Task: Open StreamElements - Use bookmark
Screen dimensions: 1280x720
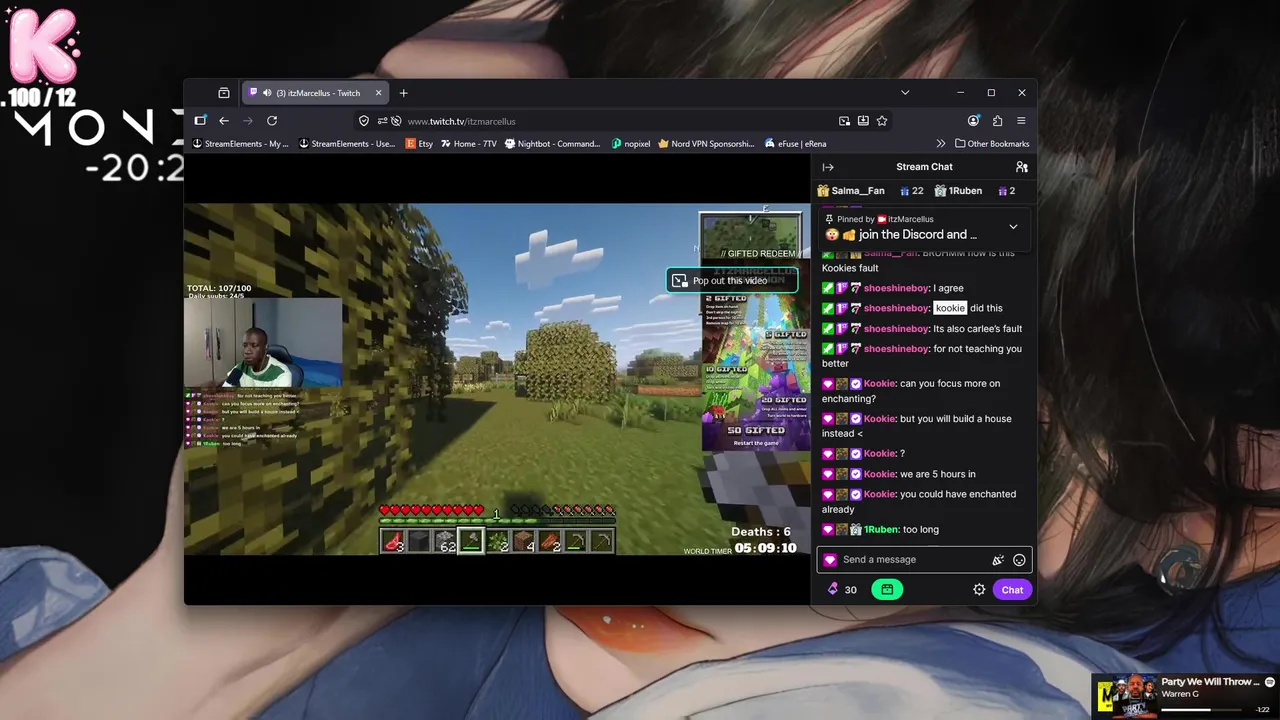Action: click(x=347, y=144)
